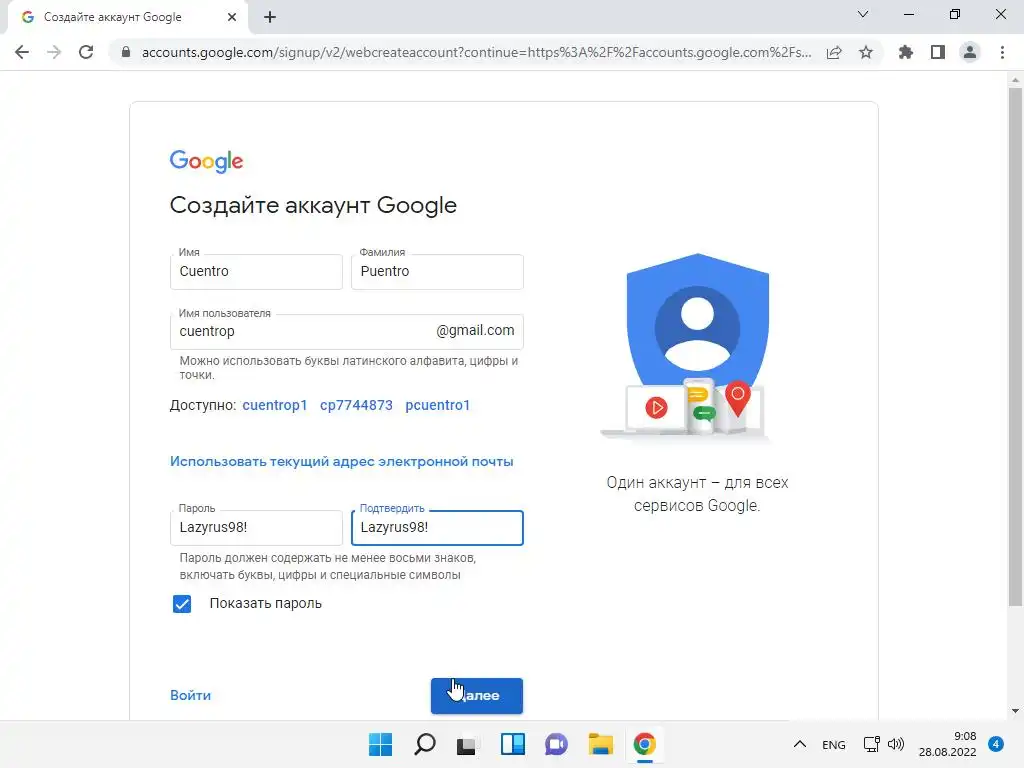Click the blue 'Далее' button
This screenshot has height=768, width=1024.
[x=477, y=696]
